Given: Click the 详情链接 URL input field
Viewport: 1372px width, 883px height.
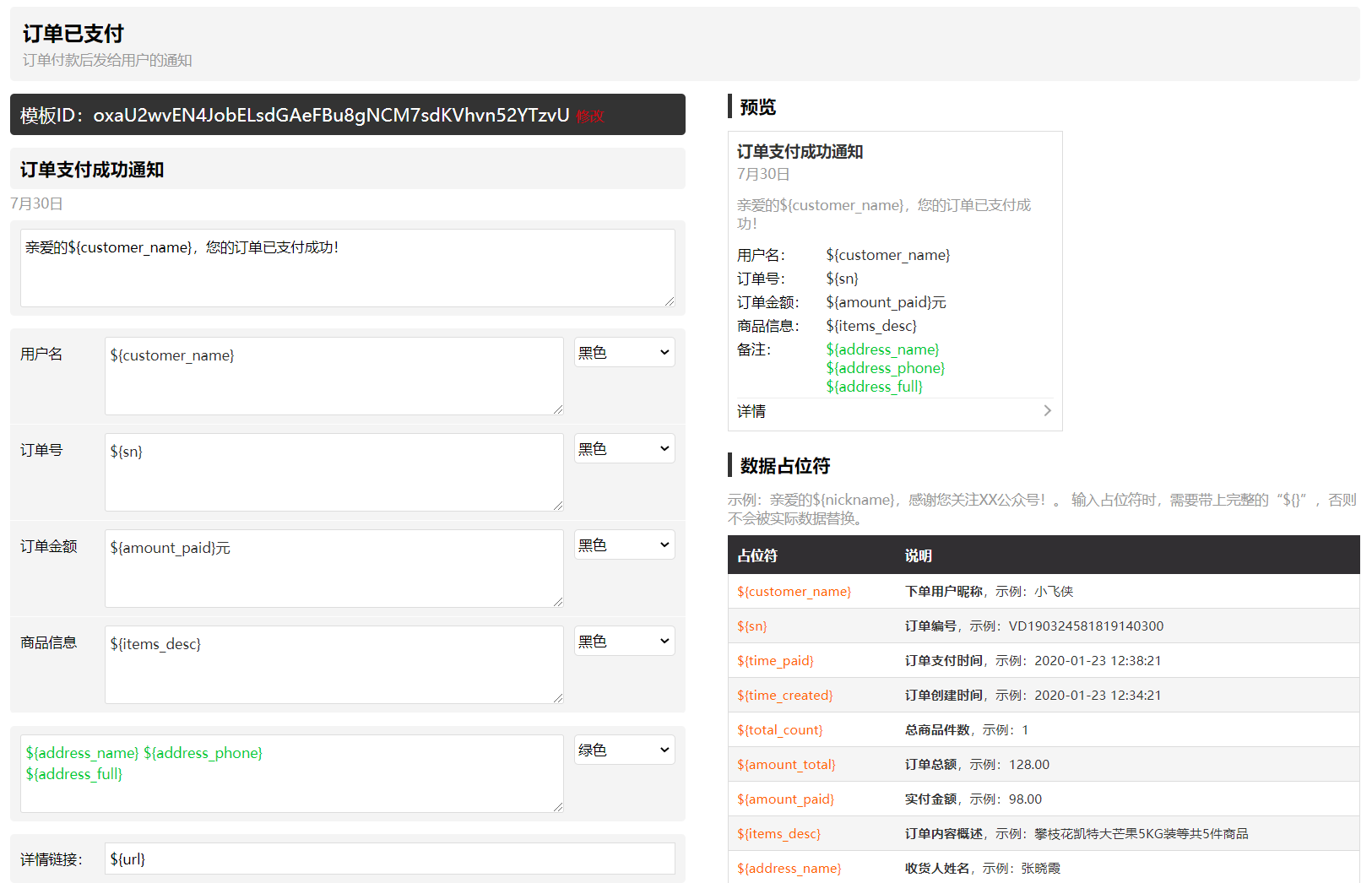Looking at the screenshot, I should (x=389, y=859).
